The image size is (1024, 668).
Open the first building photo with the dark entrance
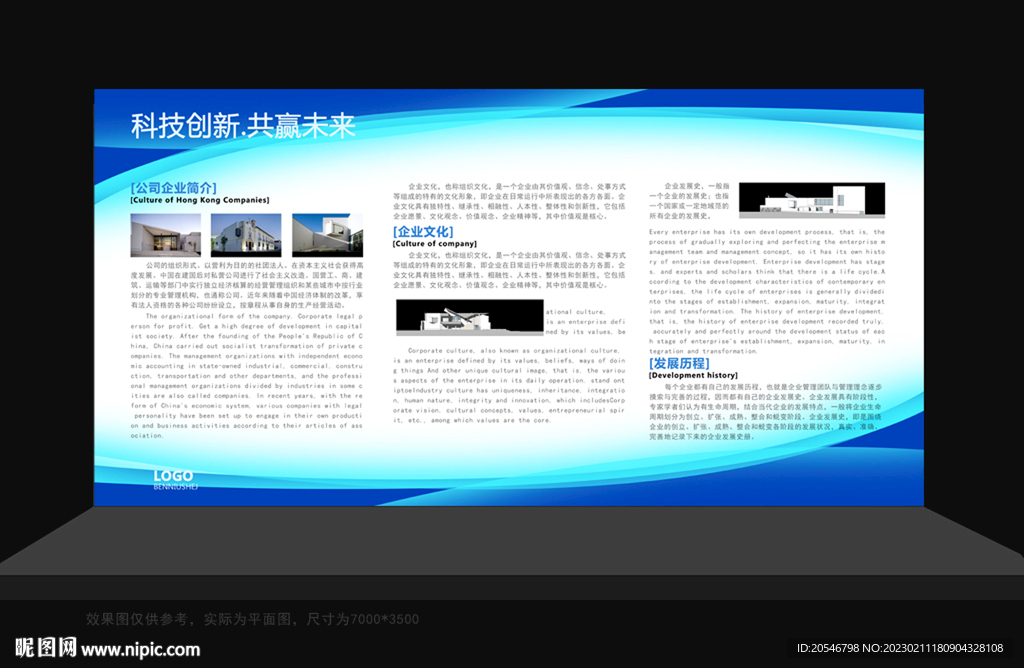pyautogui.click(x=166, y=235)
